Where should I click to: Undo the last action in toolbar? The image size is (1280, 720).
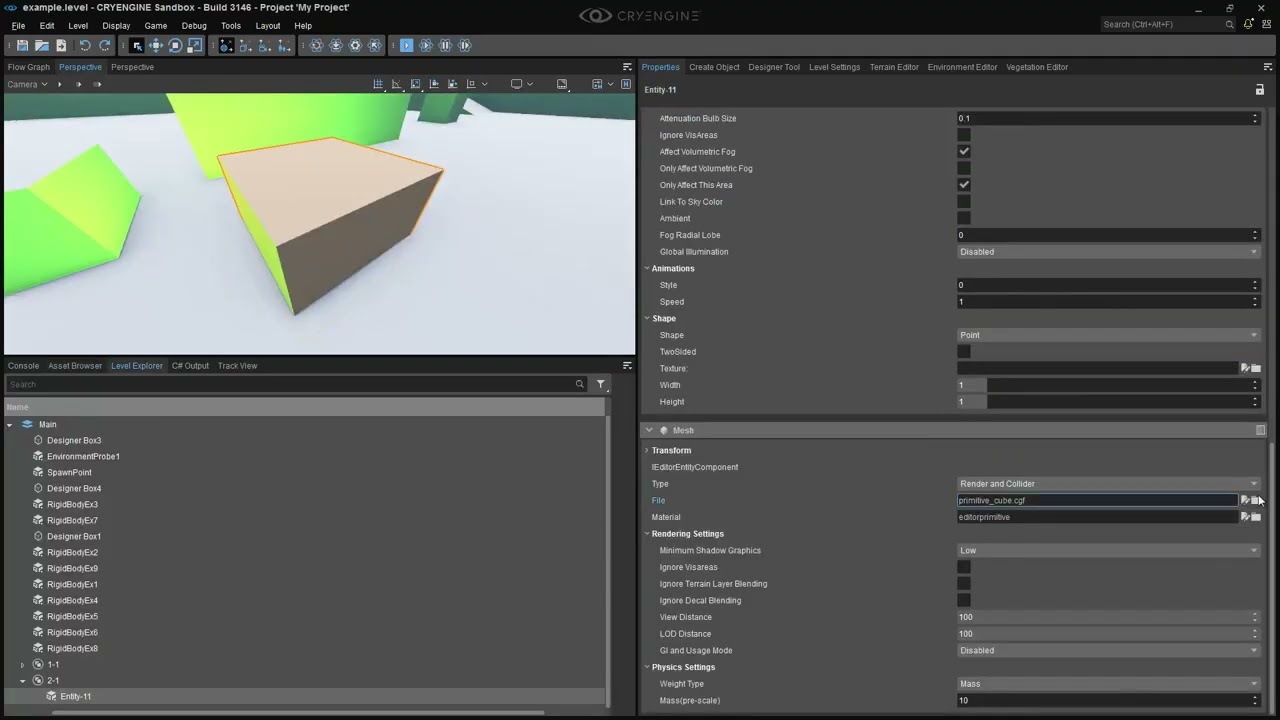(x=85, y=45)
